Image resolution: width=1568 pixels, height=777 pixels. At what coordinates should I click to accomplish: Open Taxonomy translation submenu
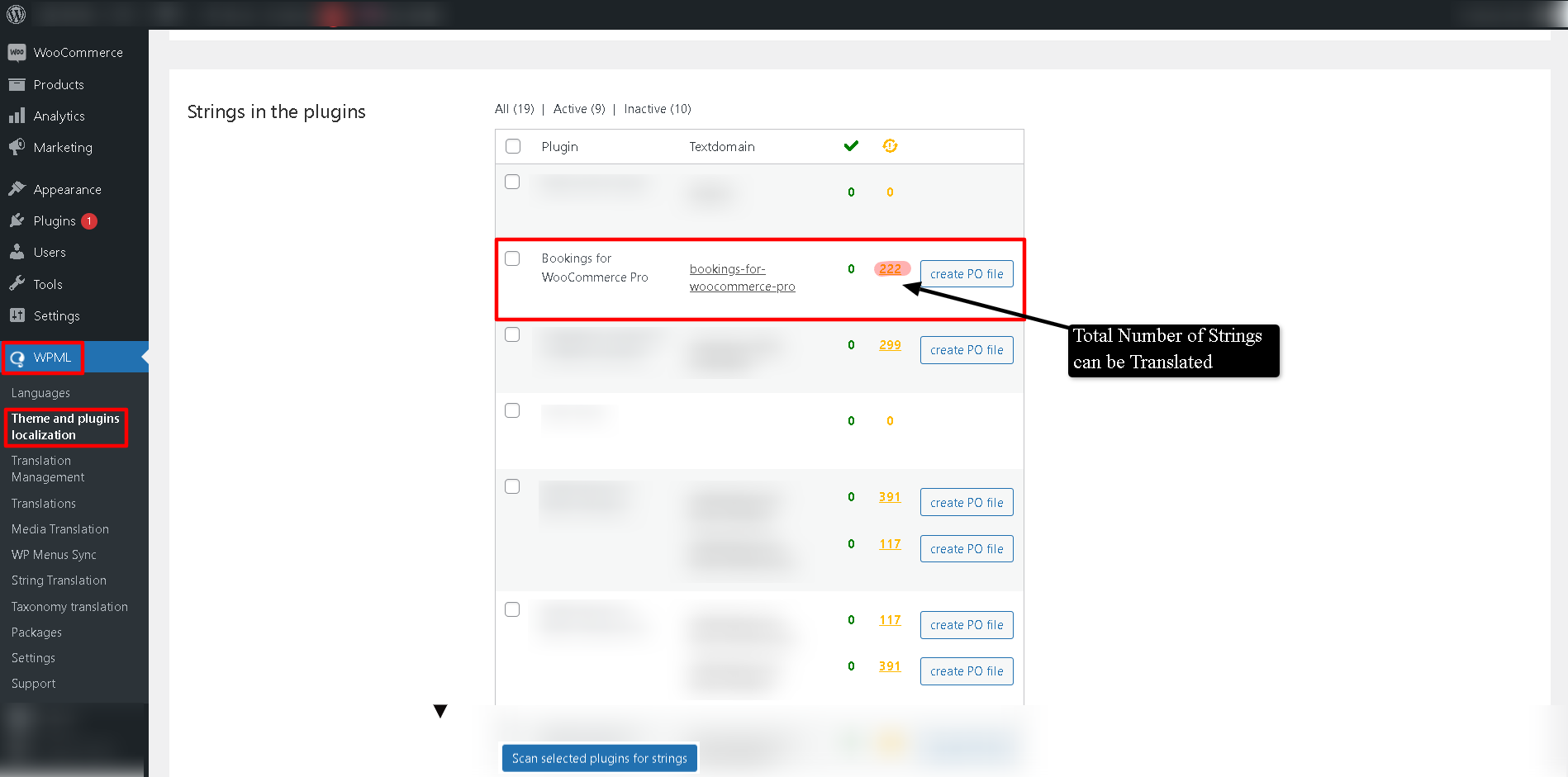(x=69, y=607)
